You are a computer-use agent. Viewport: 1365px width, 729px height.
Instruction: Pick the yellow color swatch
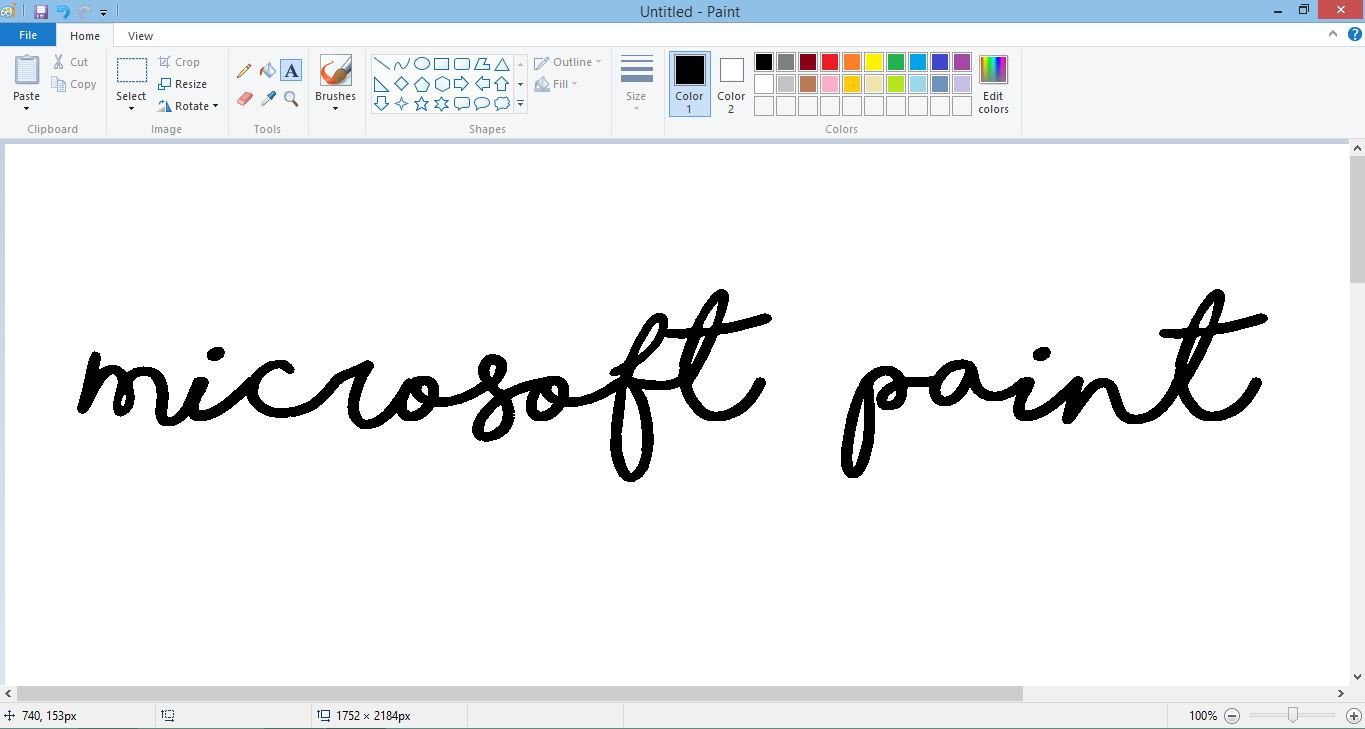point(874,62)
